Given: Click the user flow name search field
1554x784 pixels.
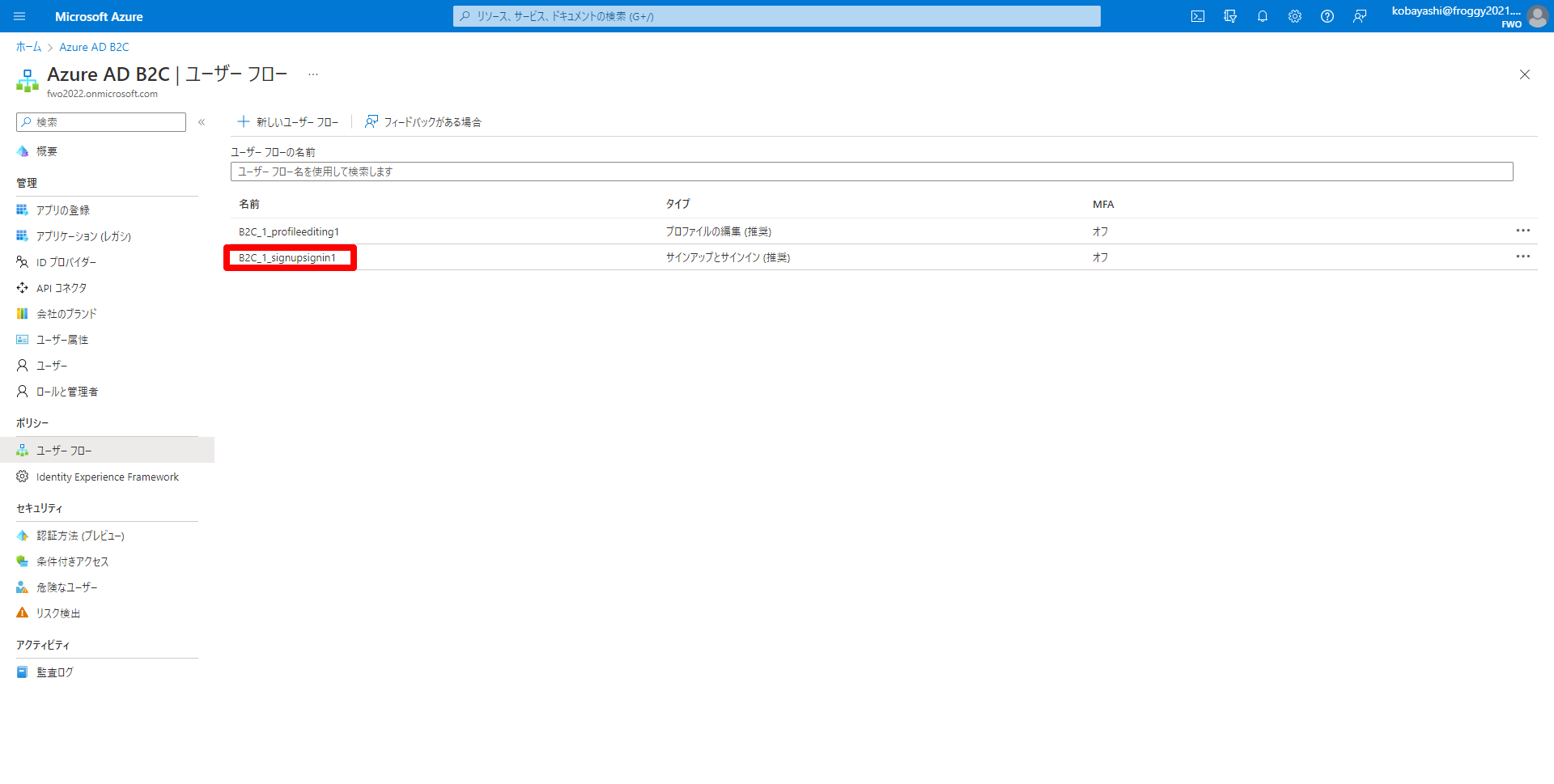Looking at the screenshot, I should 872,172.
